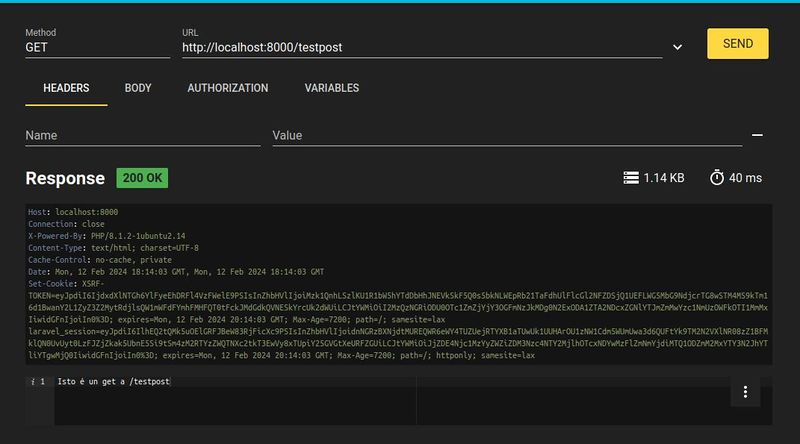The width and height of the screenshot is (800, 444).
Task: Click the URL input field
Action: [422, 47]
